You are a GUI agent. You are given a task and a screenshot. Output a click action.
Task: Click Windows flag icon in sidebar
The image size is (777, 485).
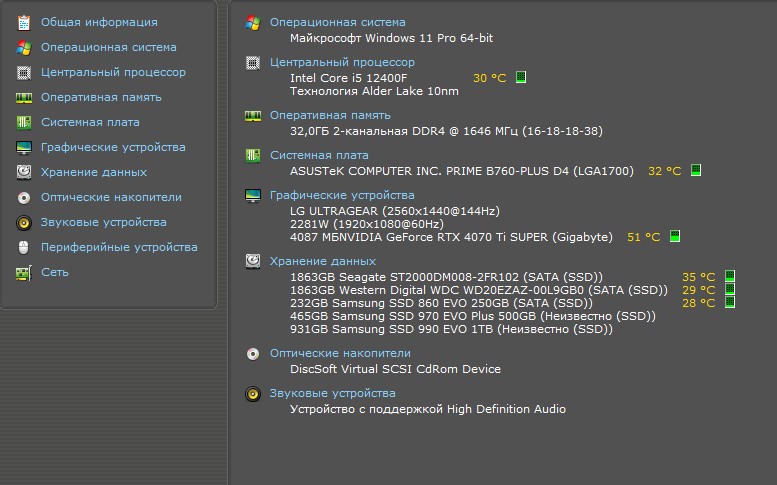[24, 48]
